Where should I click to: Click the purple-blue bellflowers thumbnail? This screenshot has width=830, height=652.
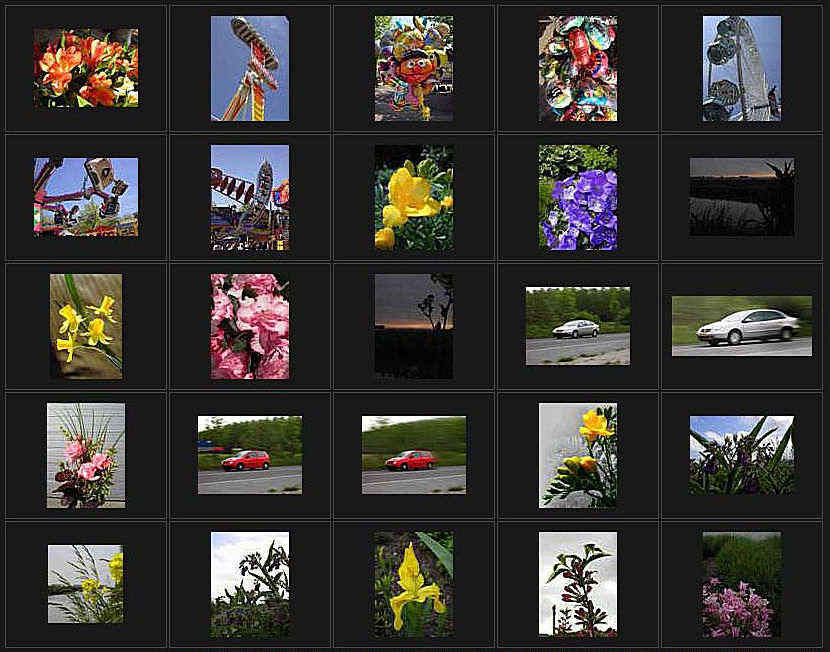point(577,197)
